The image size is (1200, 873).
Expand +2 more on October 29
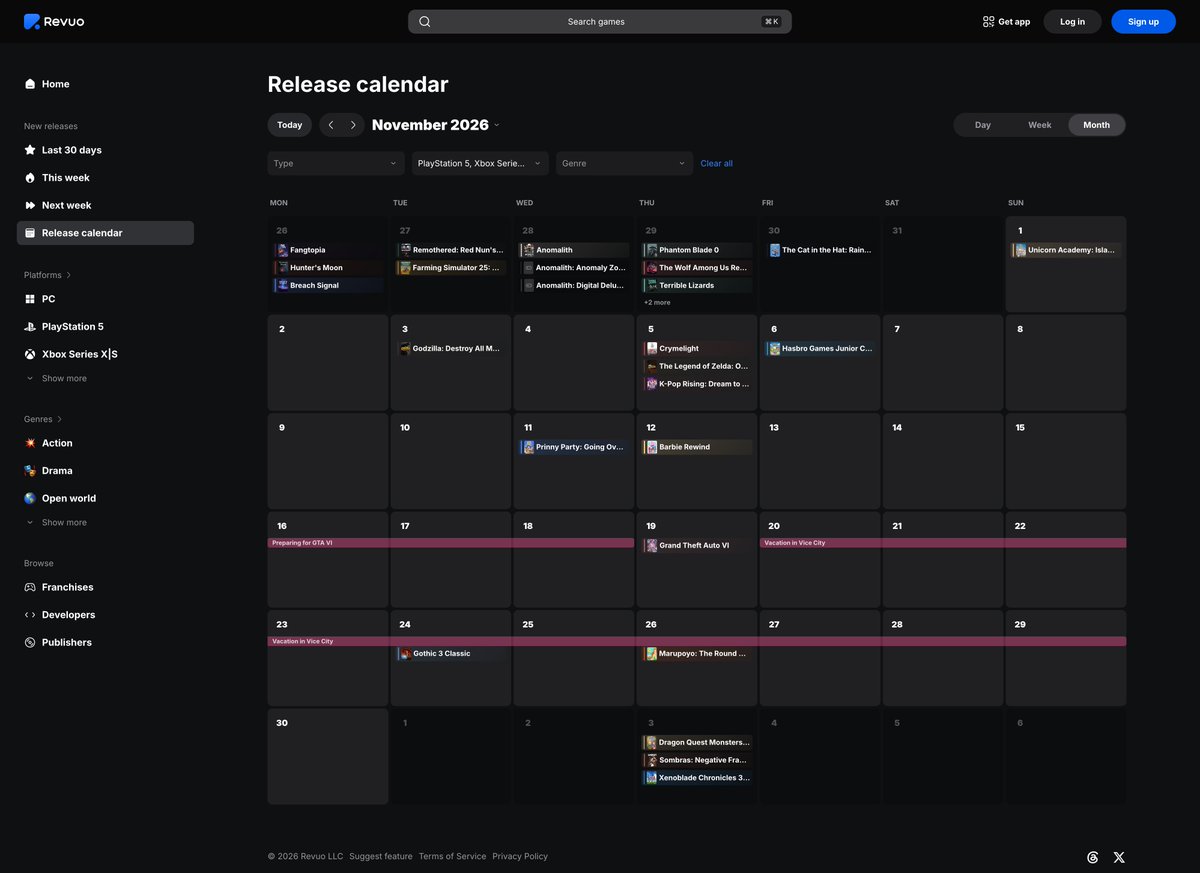point(657,302)
